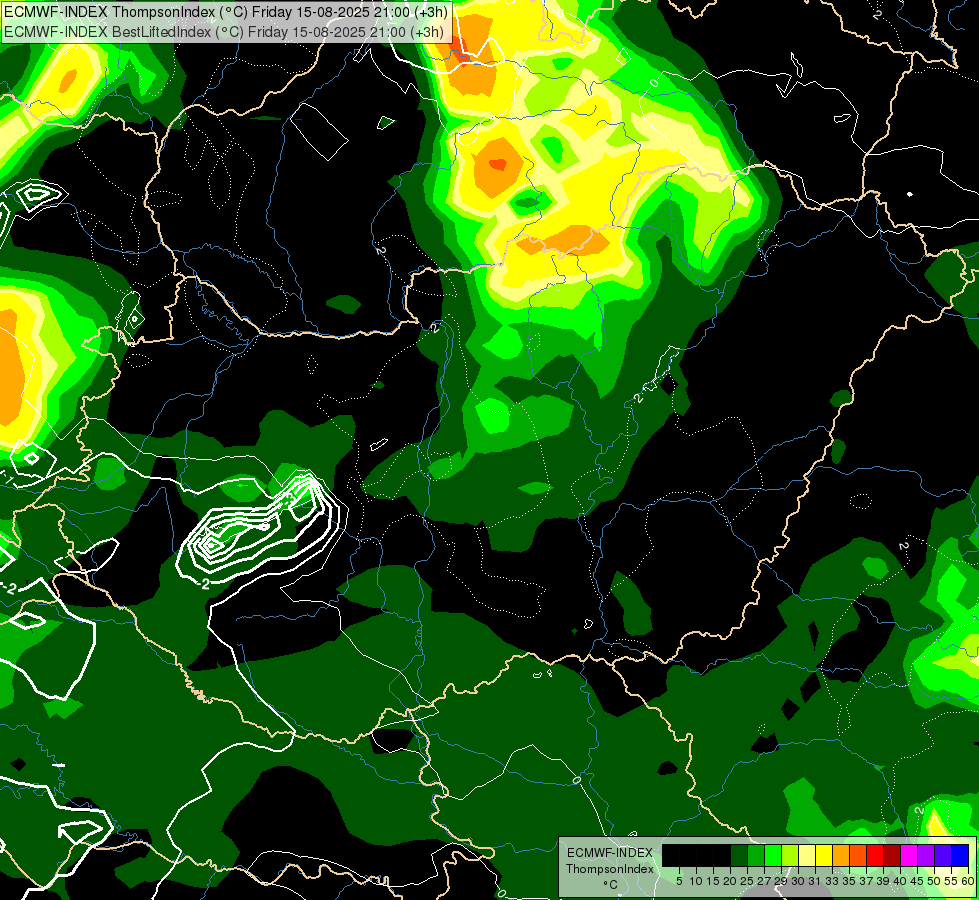
Task: Select the bright red 37-39 legend swatch
Action: click(875, 855)
